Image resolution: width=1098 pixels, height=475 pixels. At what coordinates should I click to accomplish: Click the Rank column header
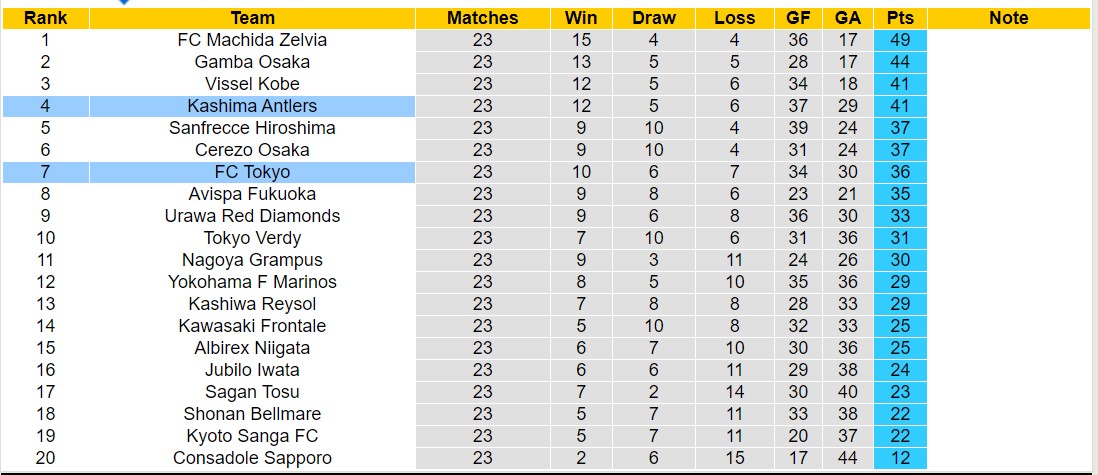click(45, 18)
